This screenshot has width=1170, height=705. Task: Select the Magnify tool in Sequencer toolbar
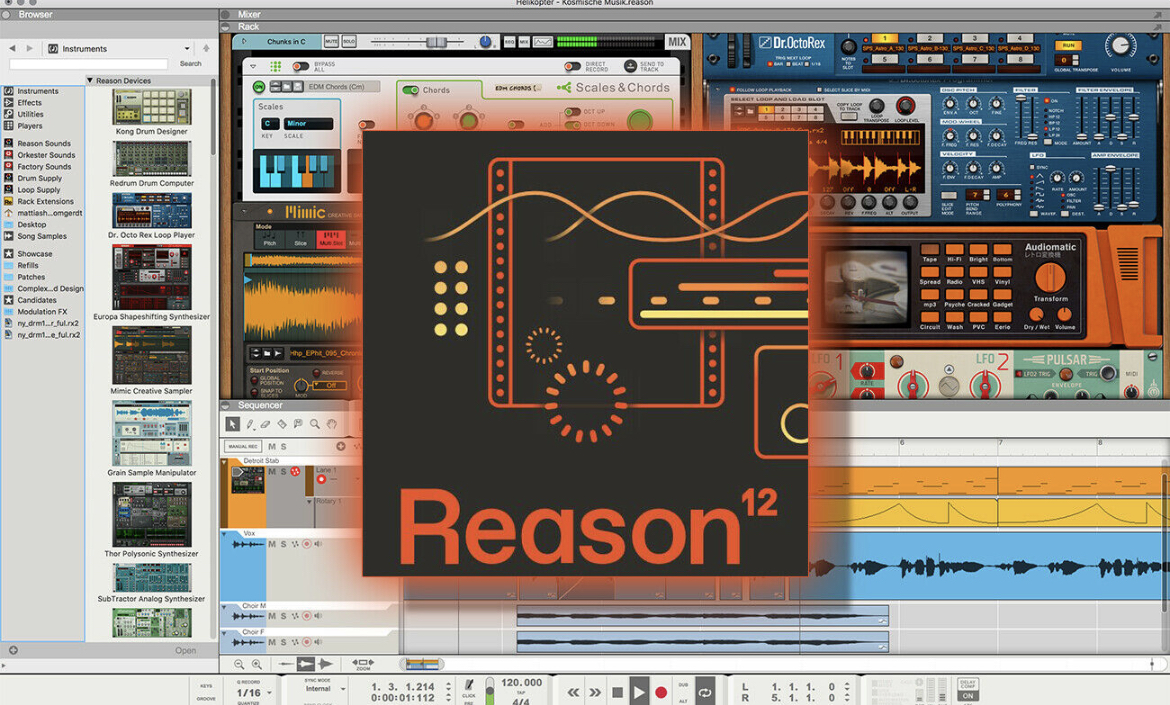[x=315, y=424]
